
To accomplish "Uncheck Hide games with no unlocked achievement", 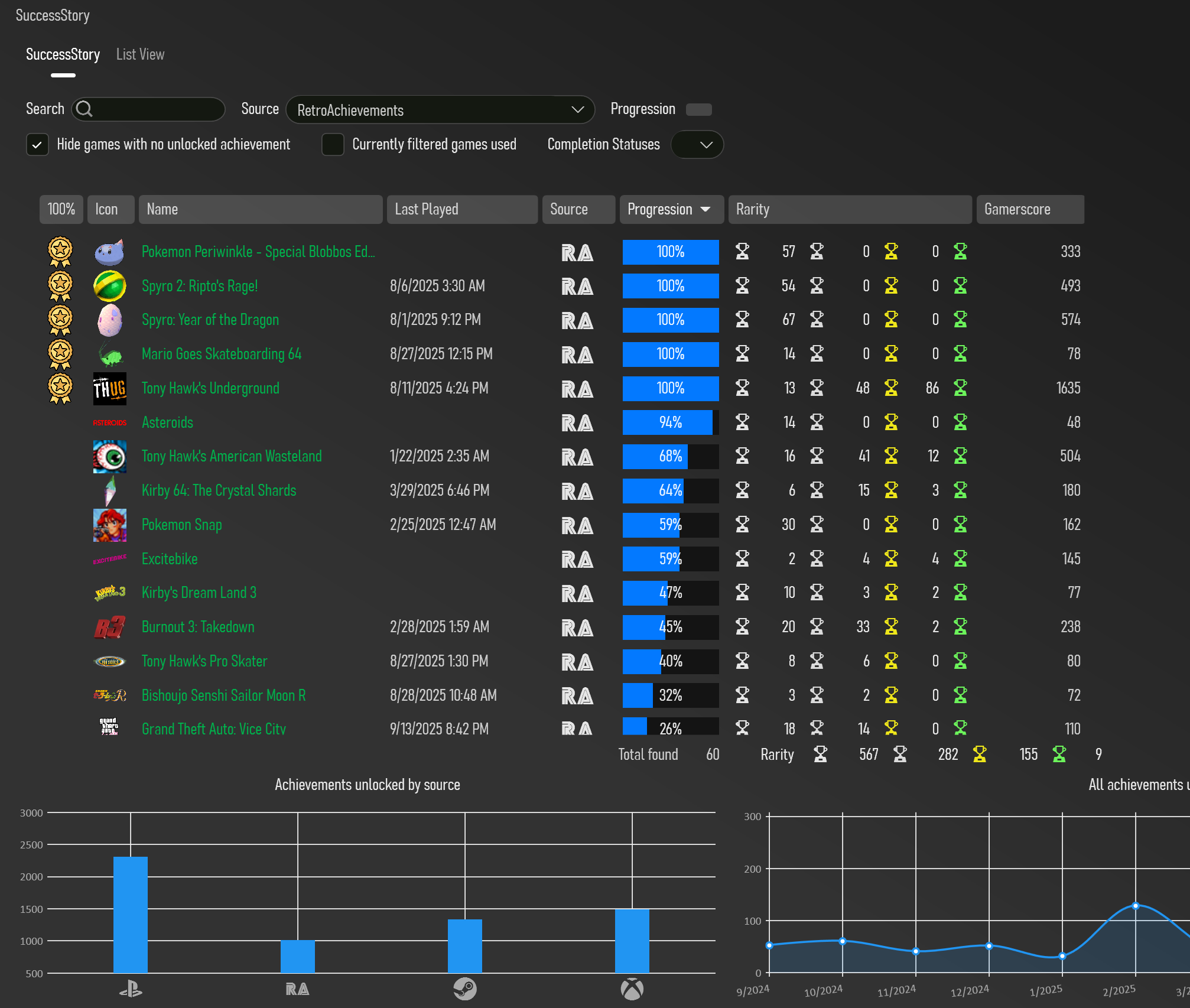I will point(37,145).
